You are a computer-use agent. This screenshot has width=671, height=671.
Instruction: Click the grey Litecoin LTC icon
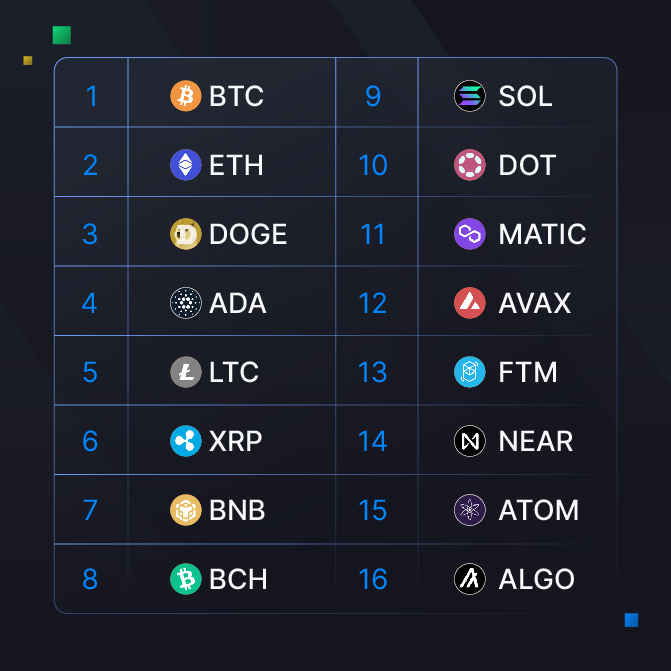pyautogui.click(x=186, y=372)
